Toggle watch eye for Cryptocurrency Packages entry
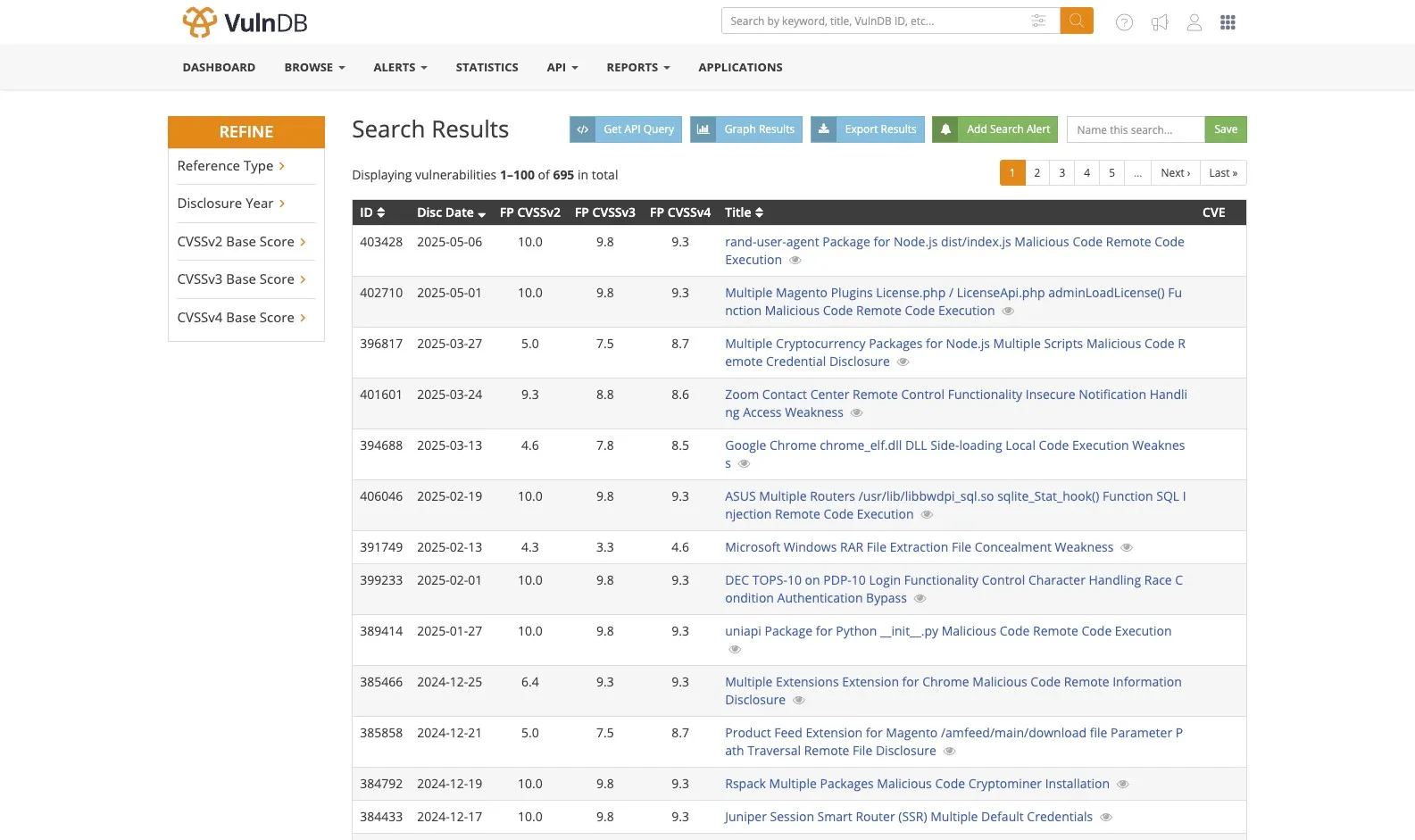This screenshot has width=1415, height=840. point(903,362)
